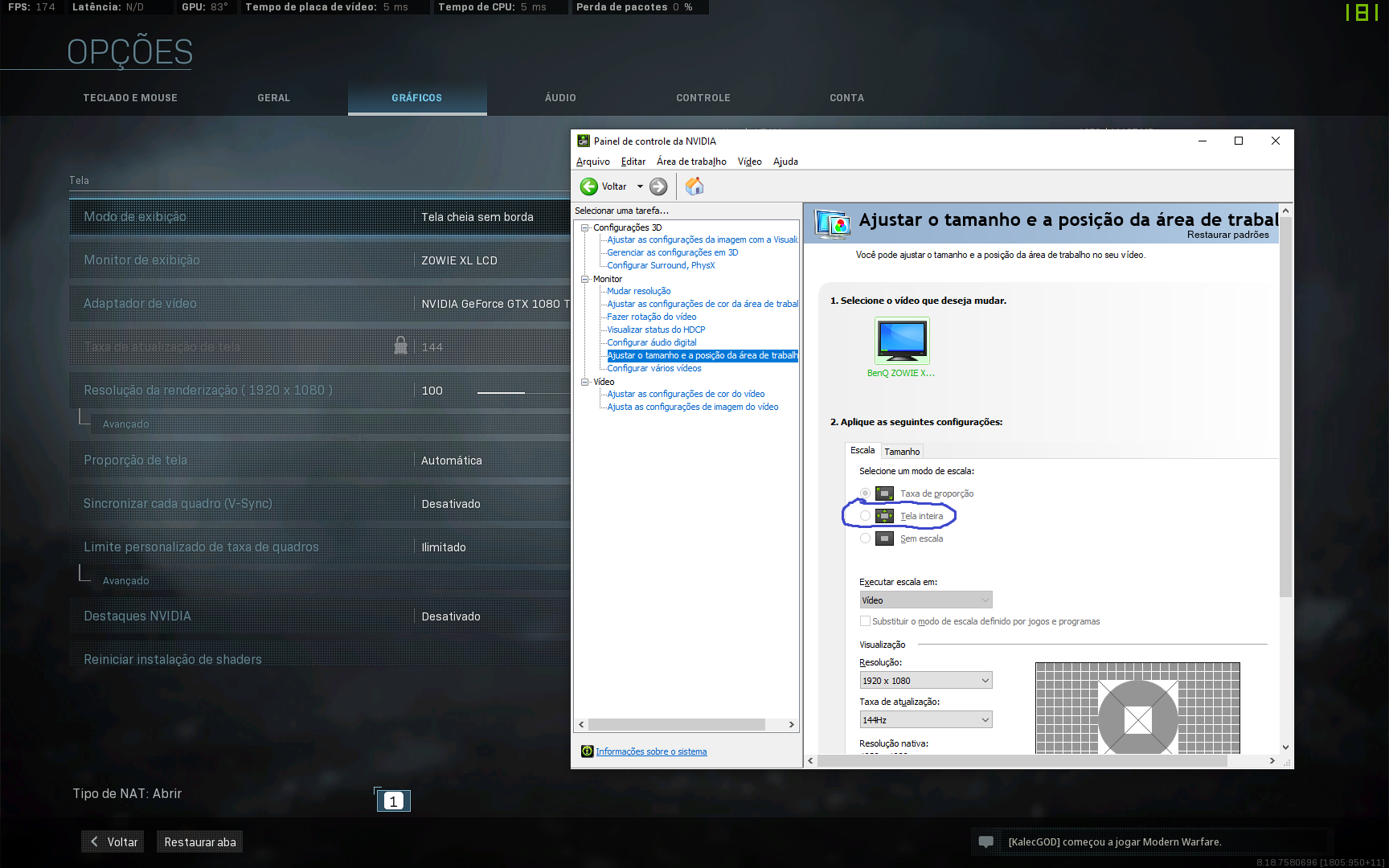1389x868 pixels.
Task: Select the BenQ ZOWIE monitor thumbnail
Action: [x=902, y=340]
